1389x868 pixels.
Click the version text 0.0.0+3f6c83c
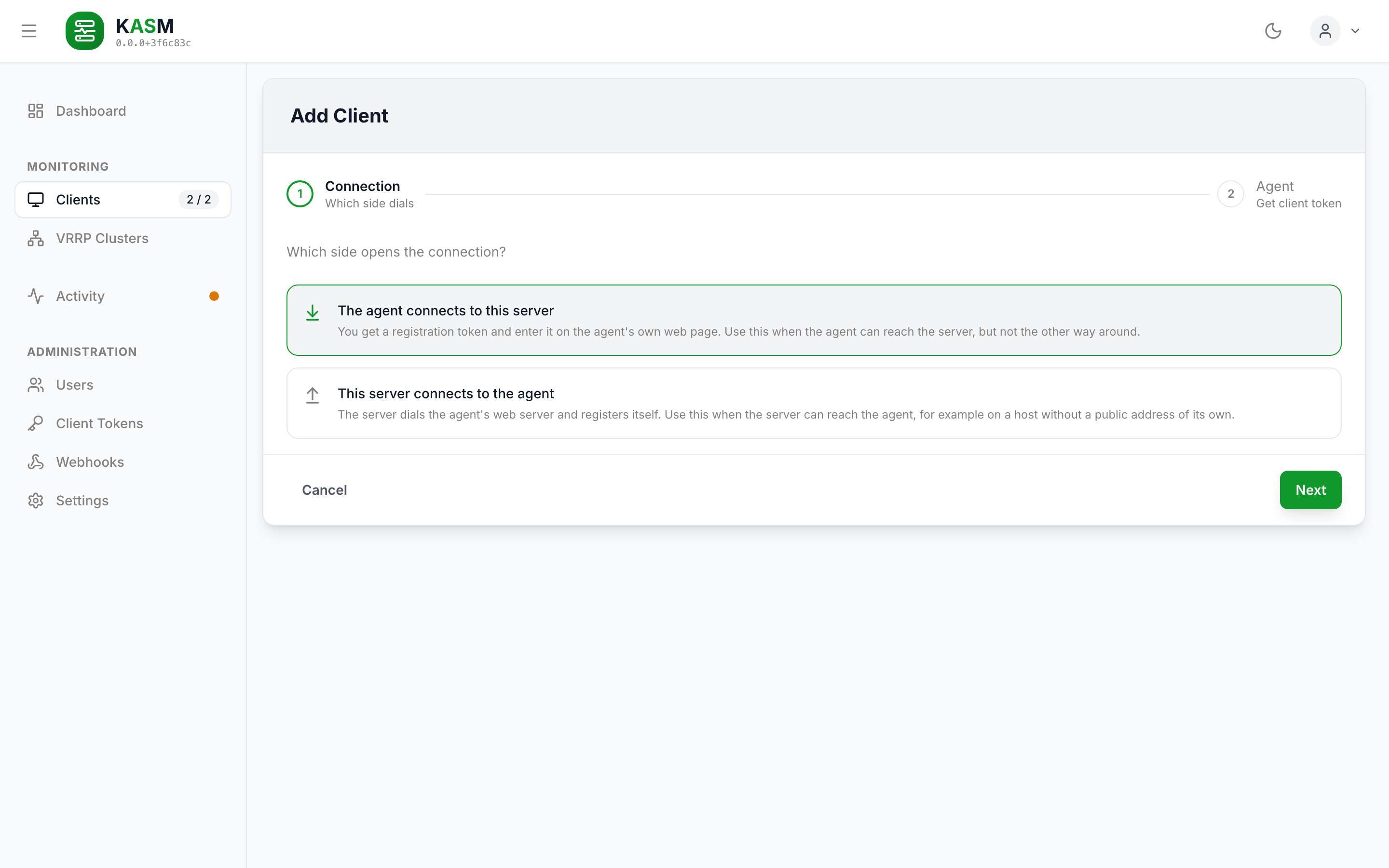click(153, 43)
